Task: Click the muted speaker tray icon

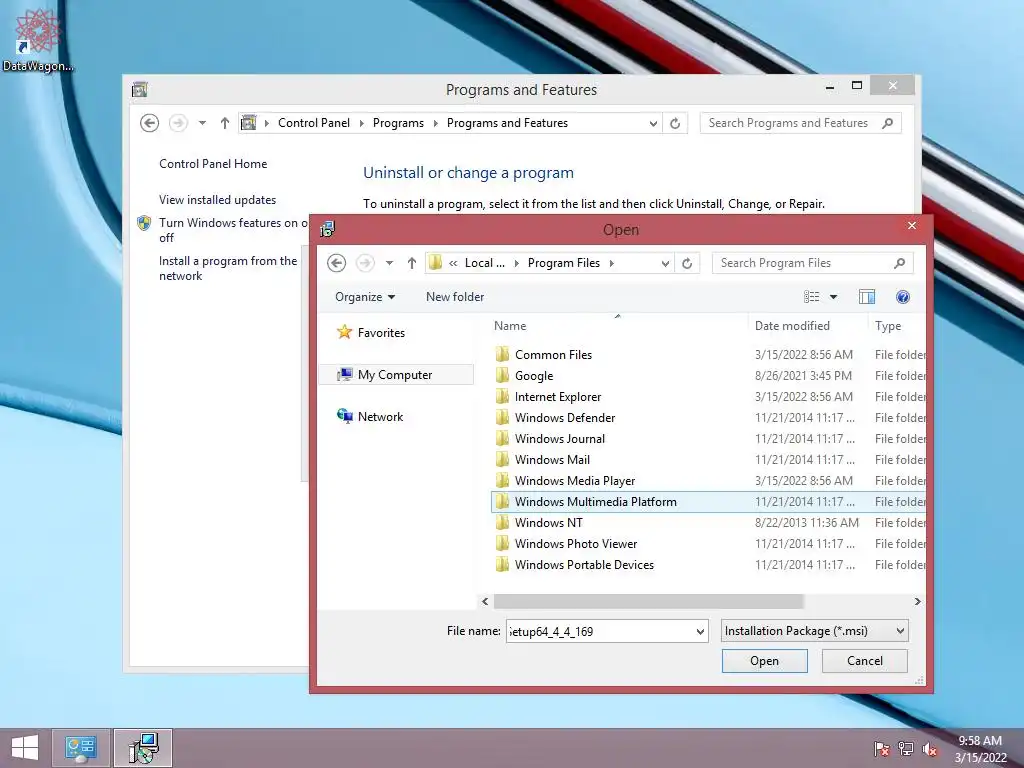Action: (930, 749)
